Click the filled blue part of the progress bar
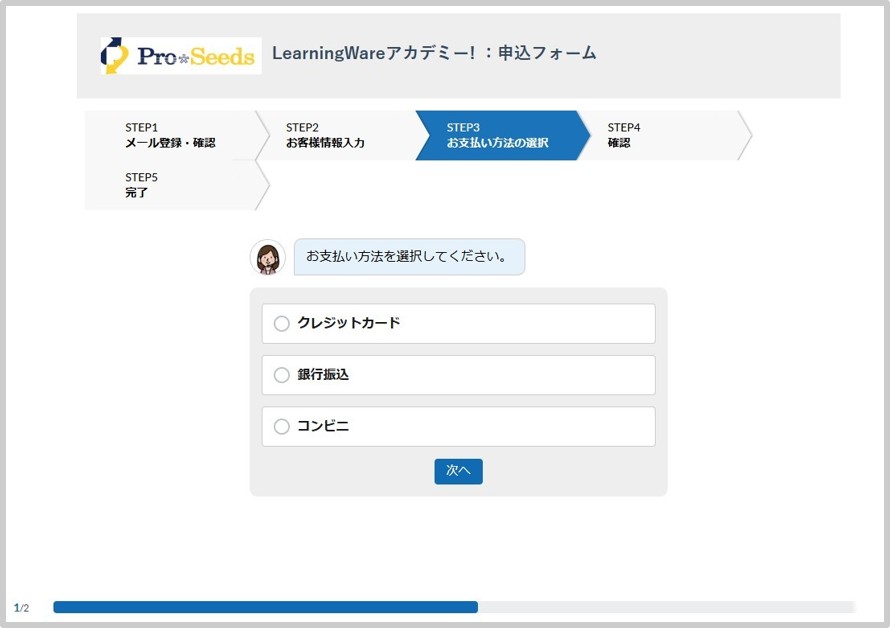This screenshot has width=890, height=628. 265,607
